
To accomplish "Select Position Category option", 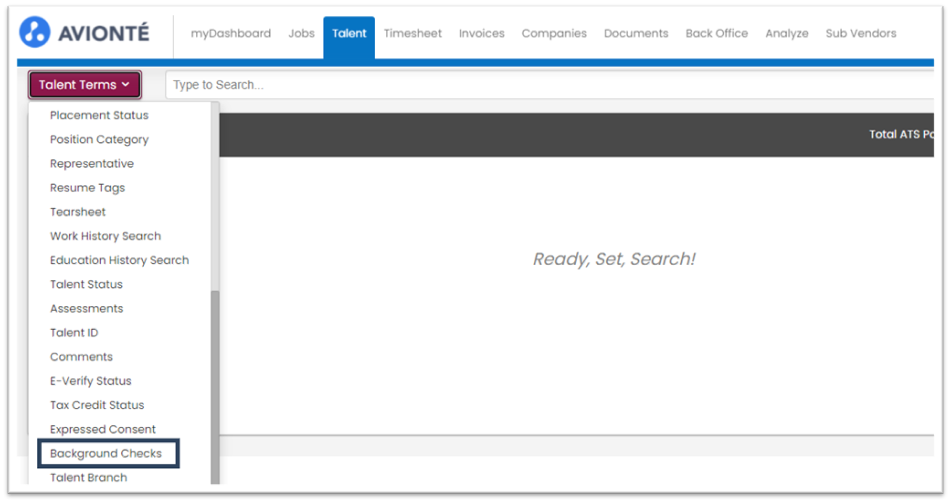I will (99, 140).
